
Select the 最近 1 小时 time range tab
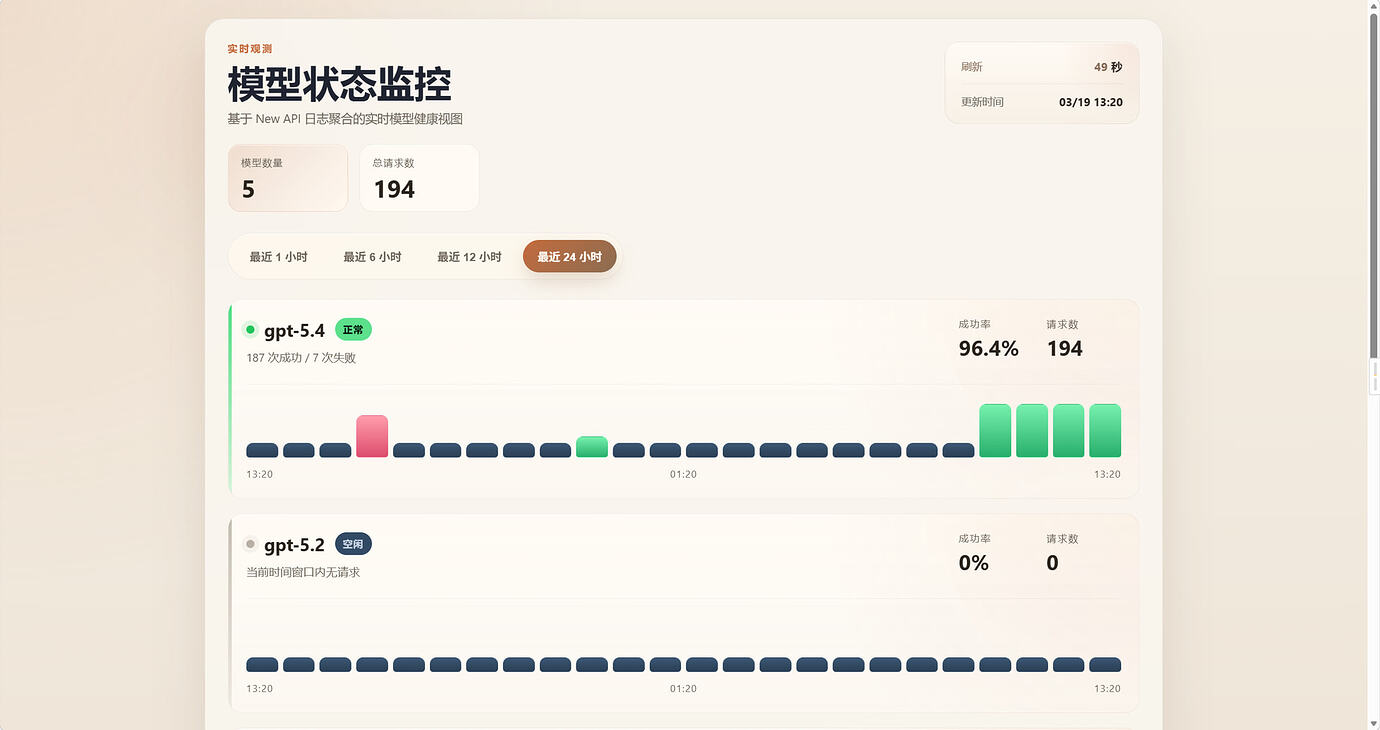pos(279,257)
